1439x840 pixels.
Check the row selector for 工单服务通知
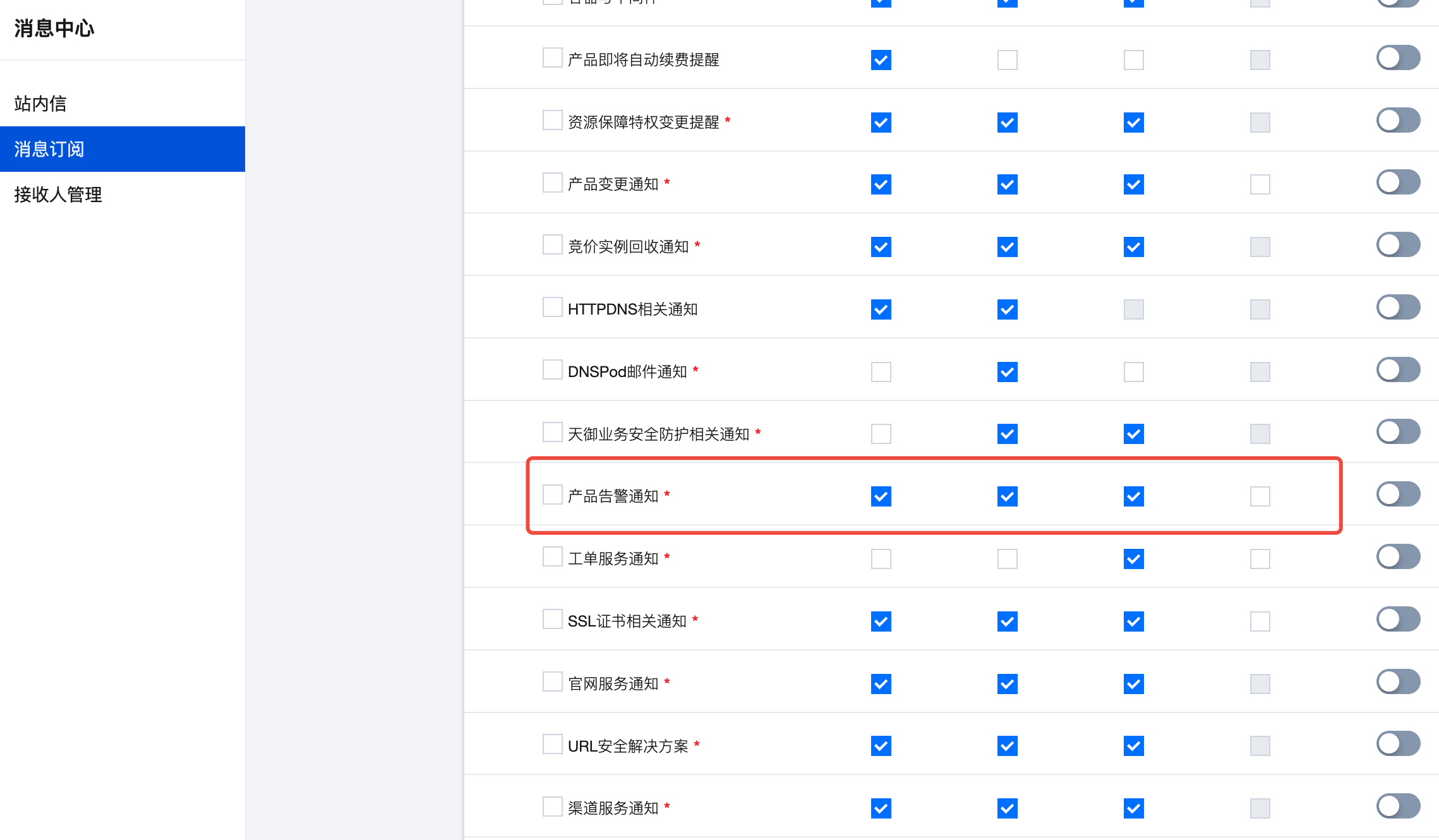pyautogui.click(x=552, y=557)
